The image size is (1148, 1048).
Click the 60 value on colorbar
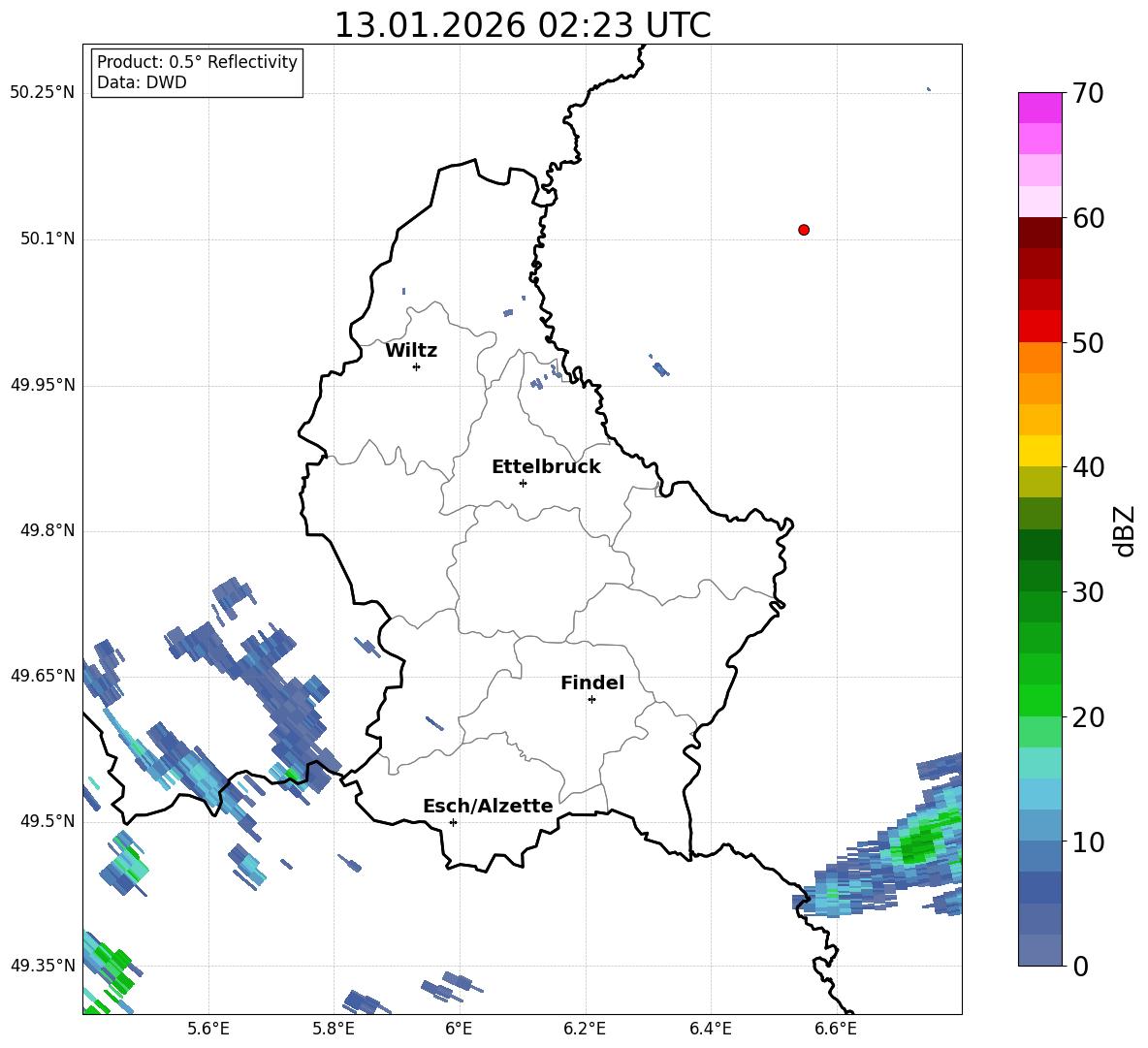[1088, 218]
